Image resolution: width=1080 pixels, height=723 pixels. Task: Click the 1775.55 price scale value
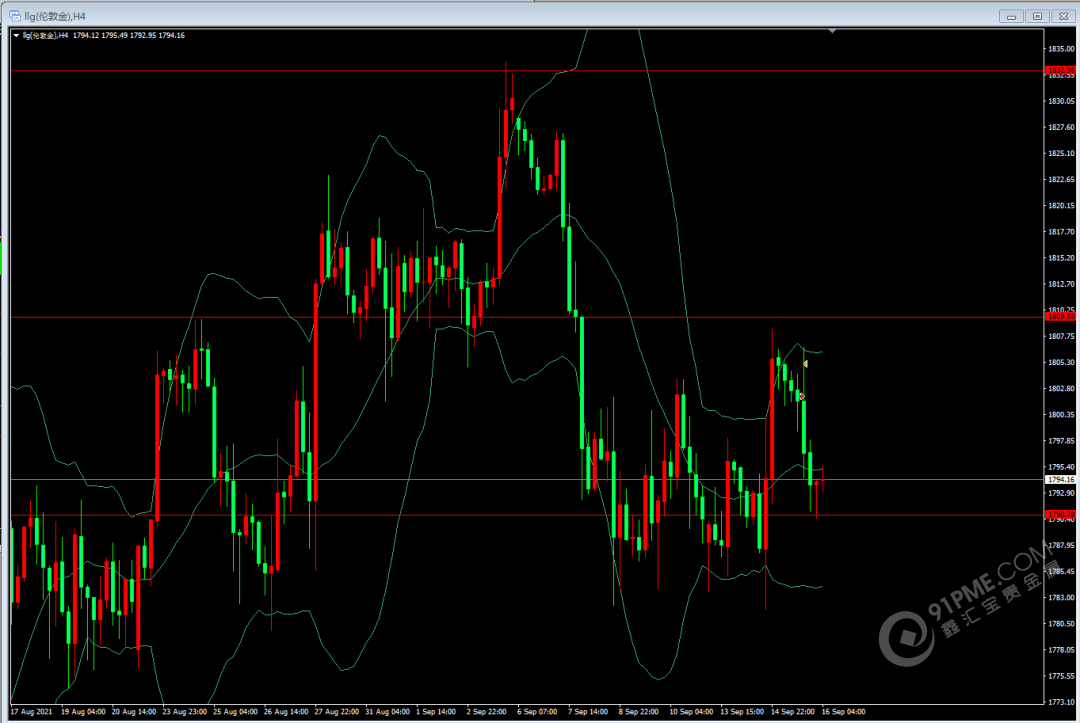click(1061, 676)
